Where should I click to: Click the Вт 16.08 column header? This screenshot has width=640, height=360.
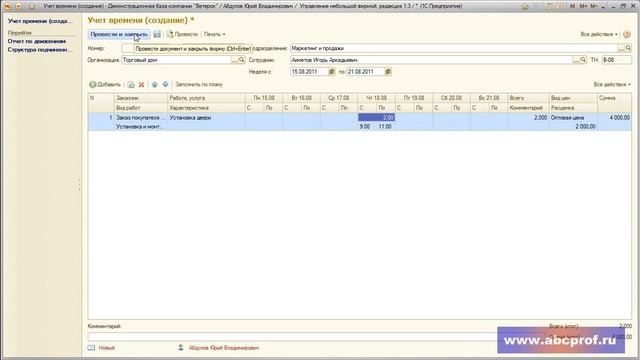tap(301, 98)
